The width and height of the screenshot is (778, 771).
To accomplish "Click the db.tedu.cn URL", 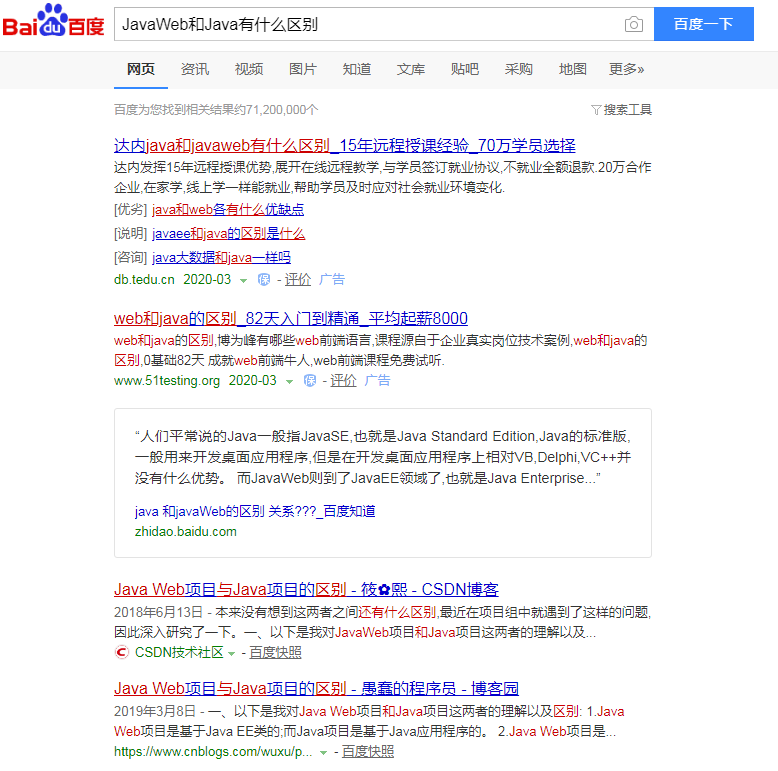I will pyautogui.click(x=144, y=280).
